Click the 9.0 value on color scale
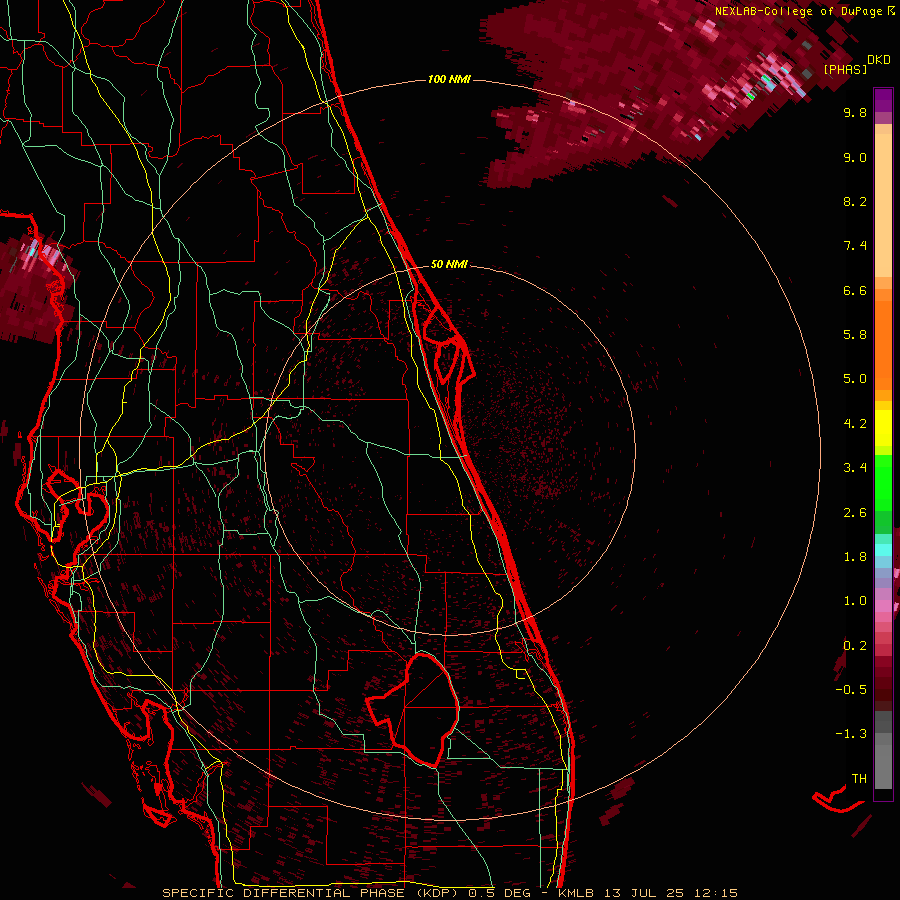 pos(855,157)
